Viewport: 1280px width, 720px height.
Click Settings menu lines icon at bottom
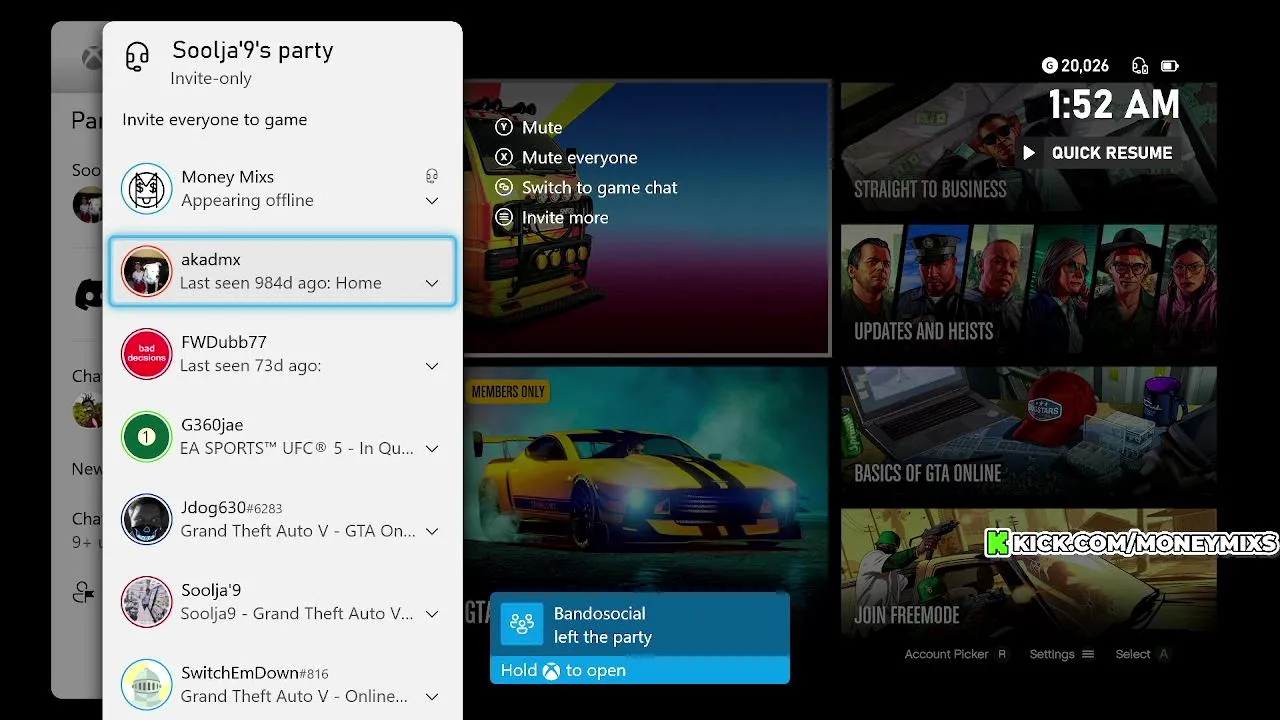(1088, 654)
